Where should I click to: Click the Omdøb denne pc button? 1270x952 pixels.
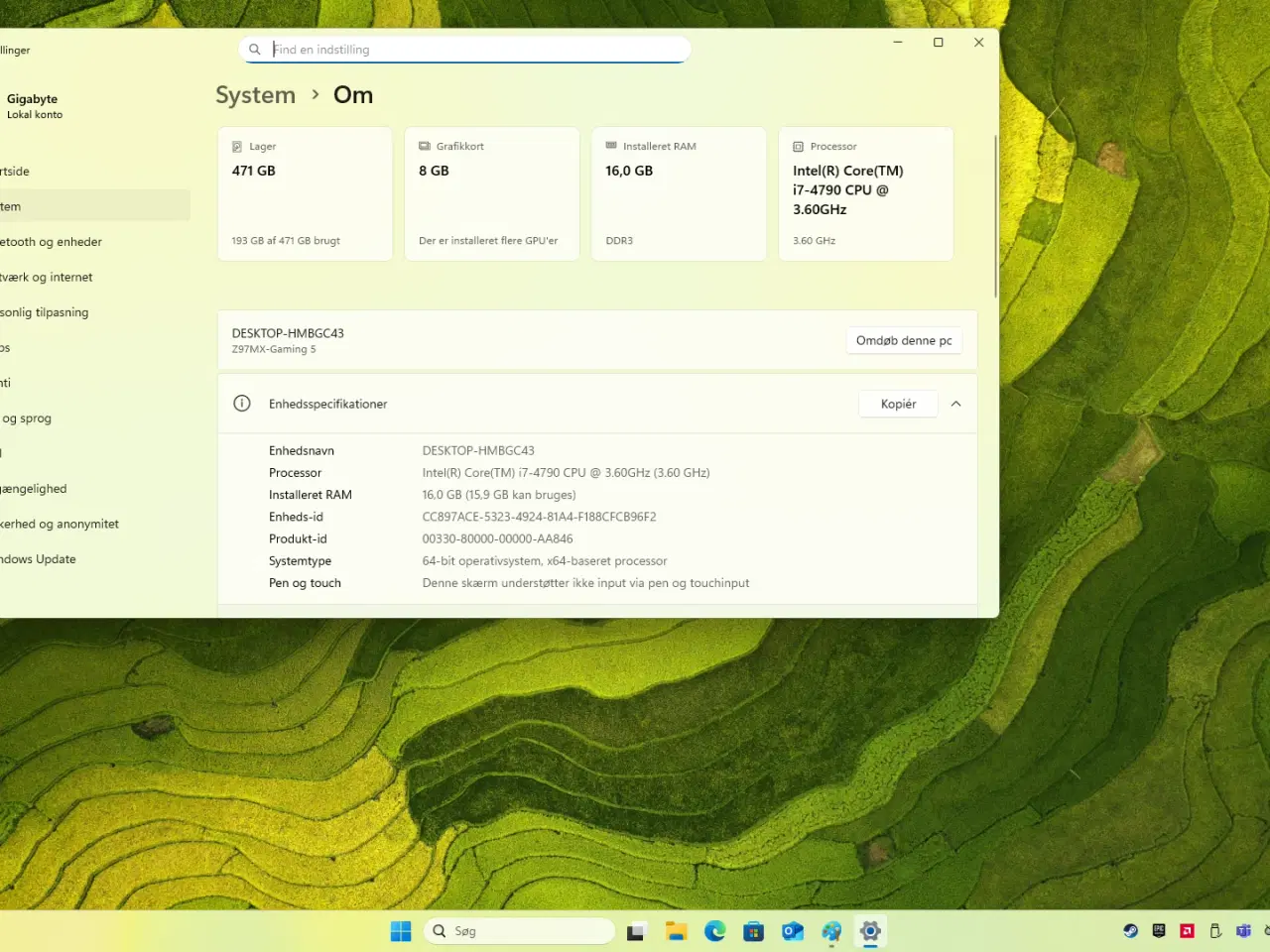[x=903, y=341]
